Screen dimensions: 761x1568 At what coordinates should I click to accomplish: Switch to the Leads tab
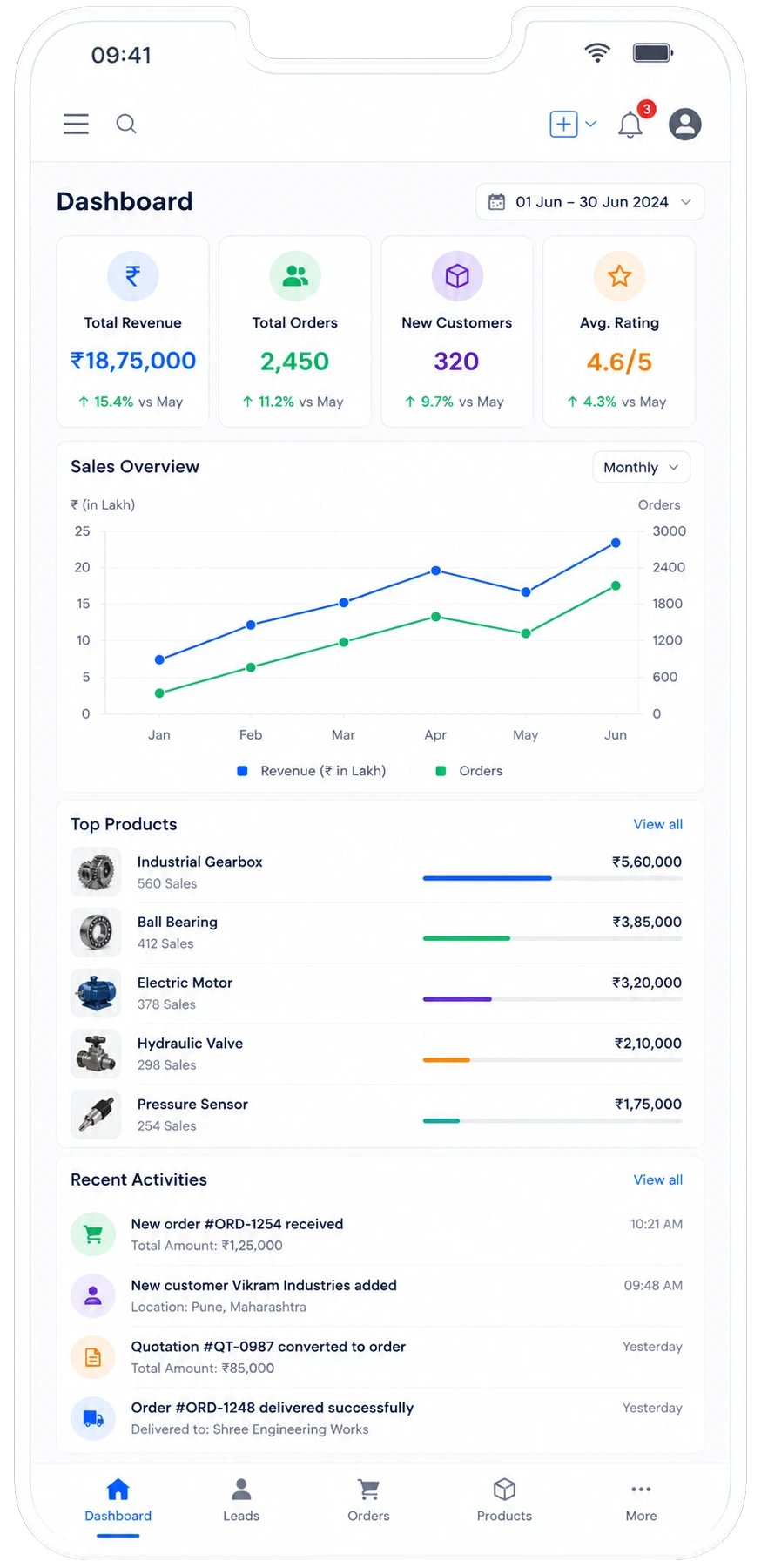(x=241, y=1502)
